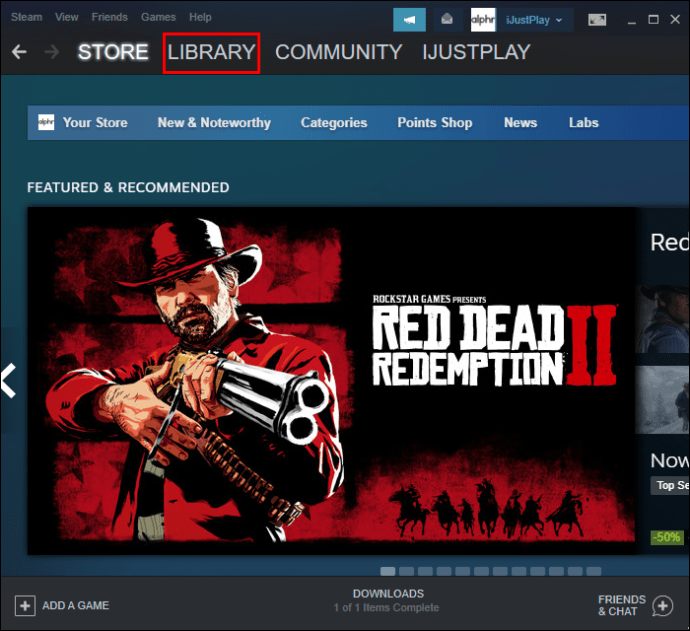Screen dimensions: 690x631
Task: Close the Steam window
Action: pos(675,20)
